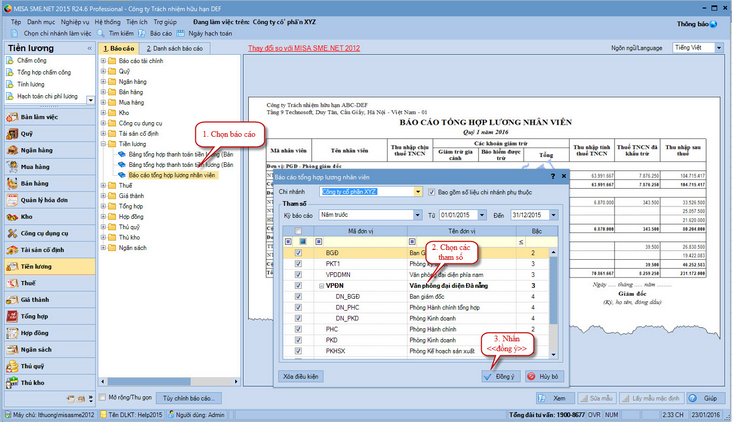The width and height of the screenshot is (732, 422).
Task: Select Báo cáo tổng hợp lương nhân viên report
Action: coord(171,175)
